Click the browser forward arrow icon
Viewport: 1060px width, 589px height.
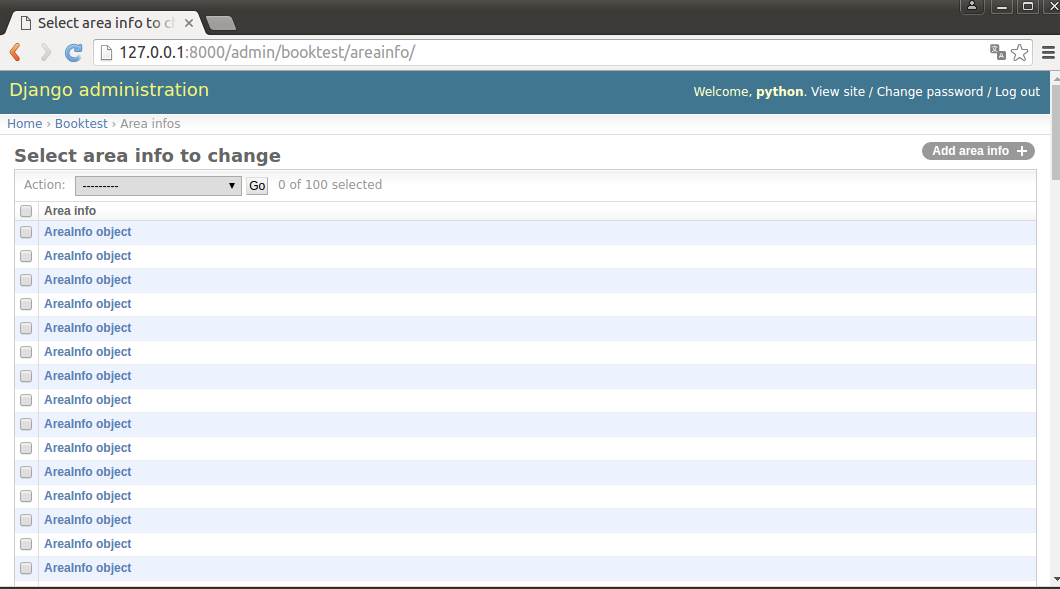(45, 53)
